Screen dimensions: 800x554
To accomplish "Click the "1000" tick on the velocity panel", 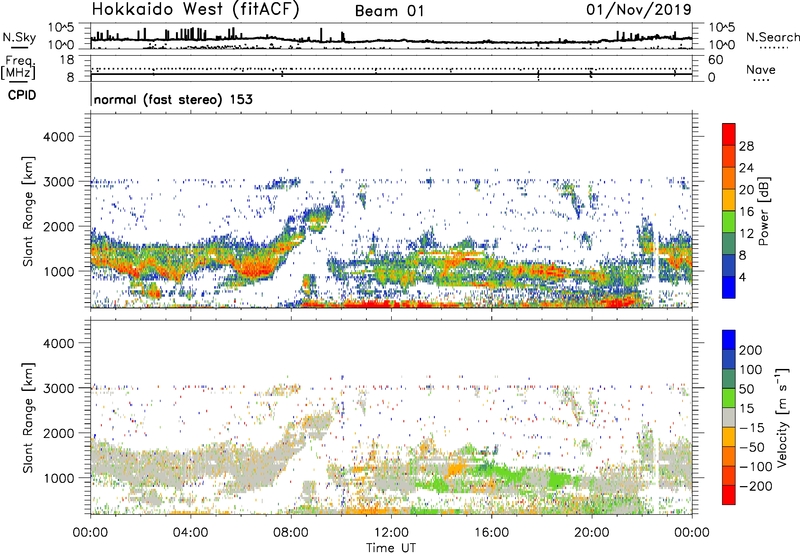I will click(x=59, y=478).
